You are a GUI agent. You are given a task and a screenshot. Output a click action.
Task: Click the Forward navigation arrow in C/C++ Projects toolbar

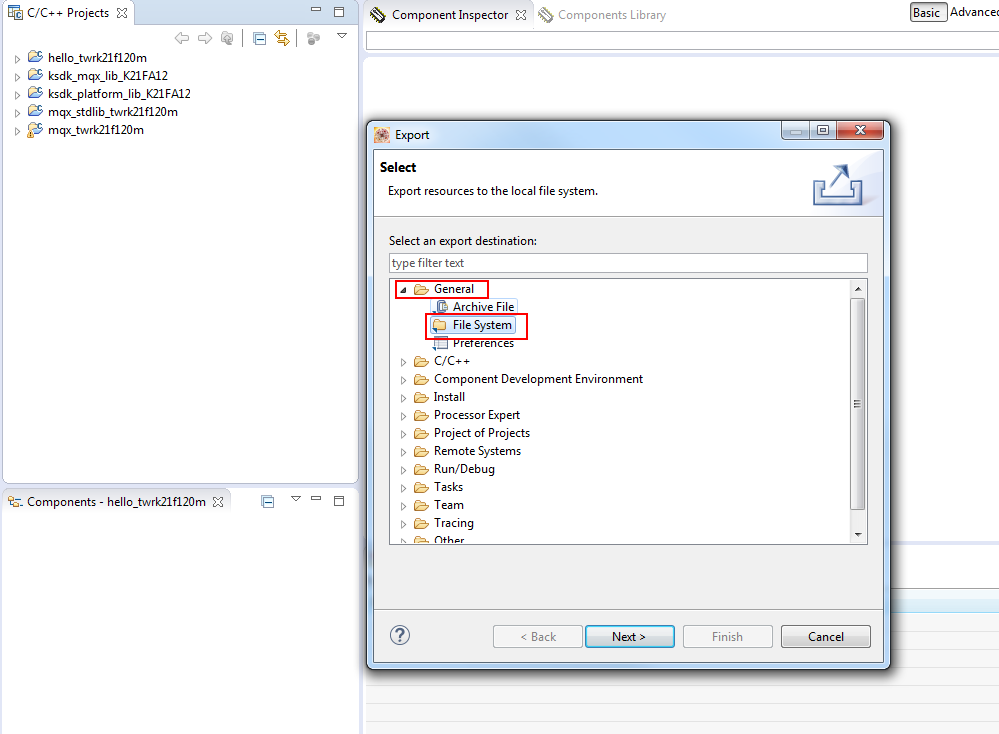pos(205,38)
